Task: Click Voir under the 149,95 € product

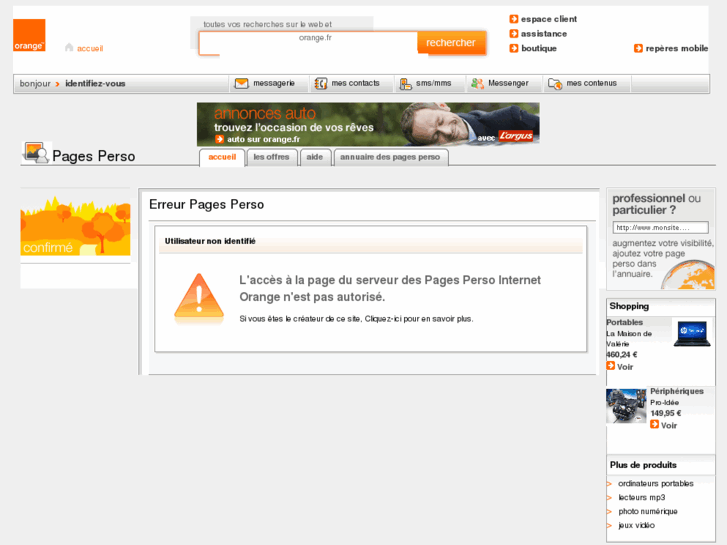Action: click(669, 425)
